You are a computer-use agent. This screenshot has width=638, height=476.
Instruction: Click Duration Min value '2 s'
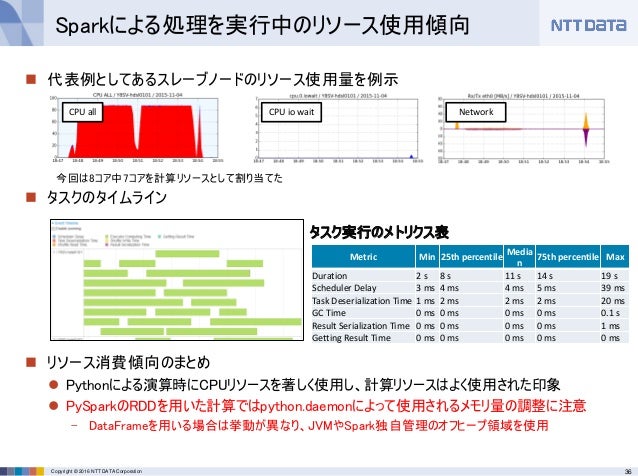click(x=422, y=276)
